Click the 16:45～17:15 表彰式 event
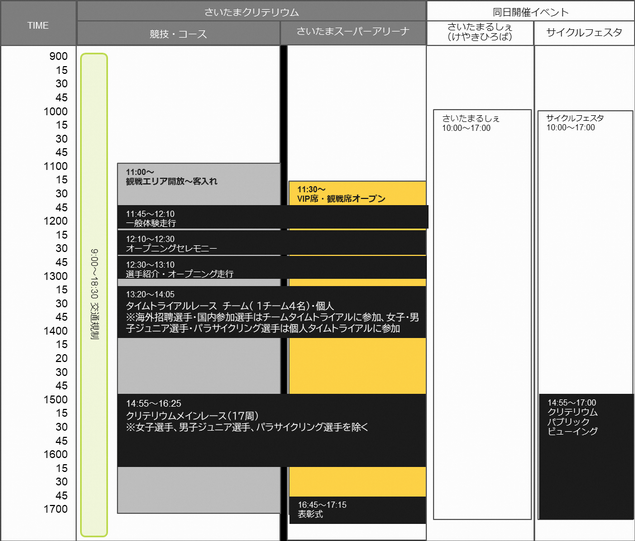This screenshot has width=635, height=541. (x=357, y=509)
